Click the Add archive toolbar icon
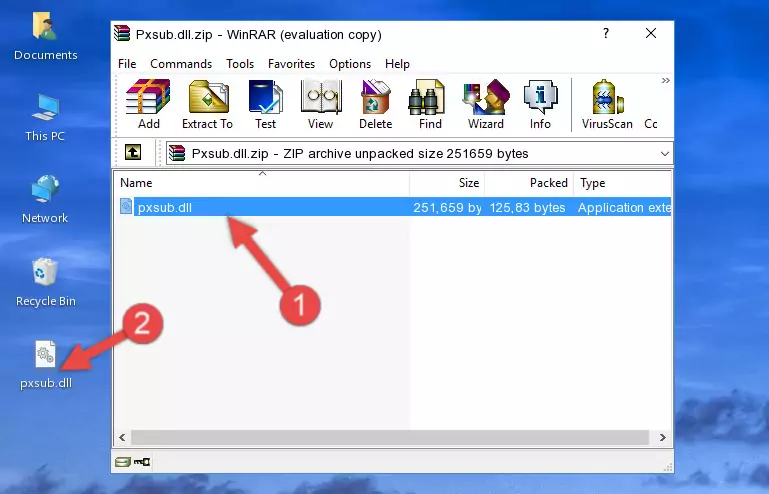 [148, 104]
